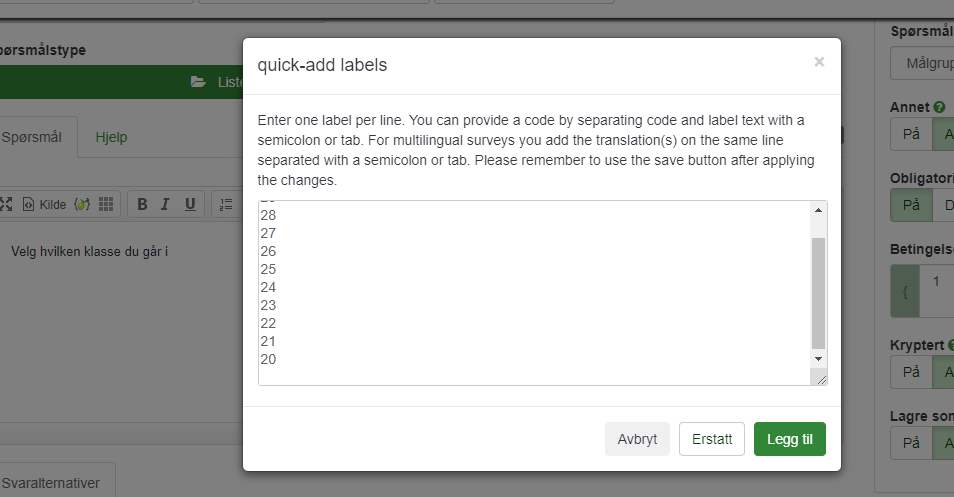954x497 pixels.
Task: Open Kilde source view
Action: coord(44,204)
